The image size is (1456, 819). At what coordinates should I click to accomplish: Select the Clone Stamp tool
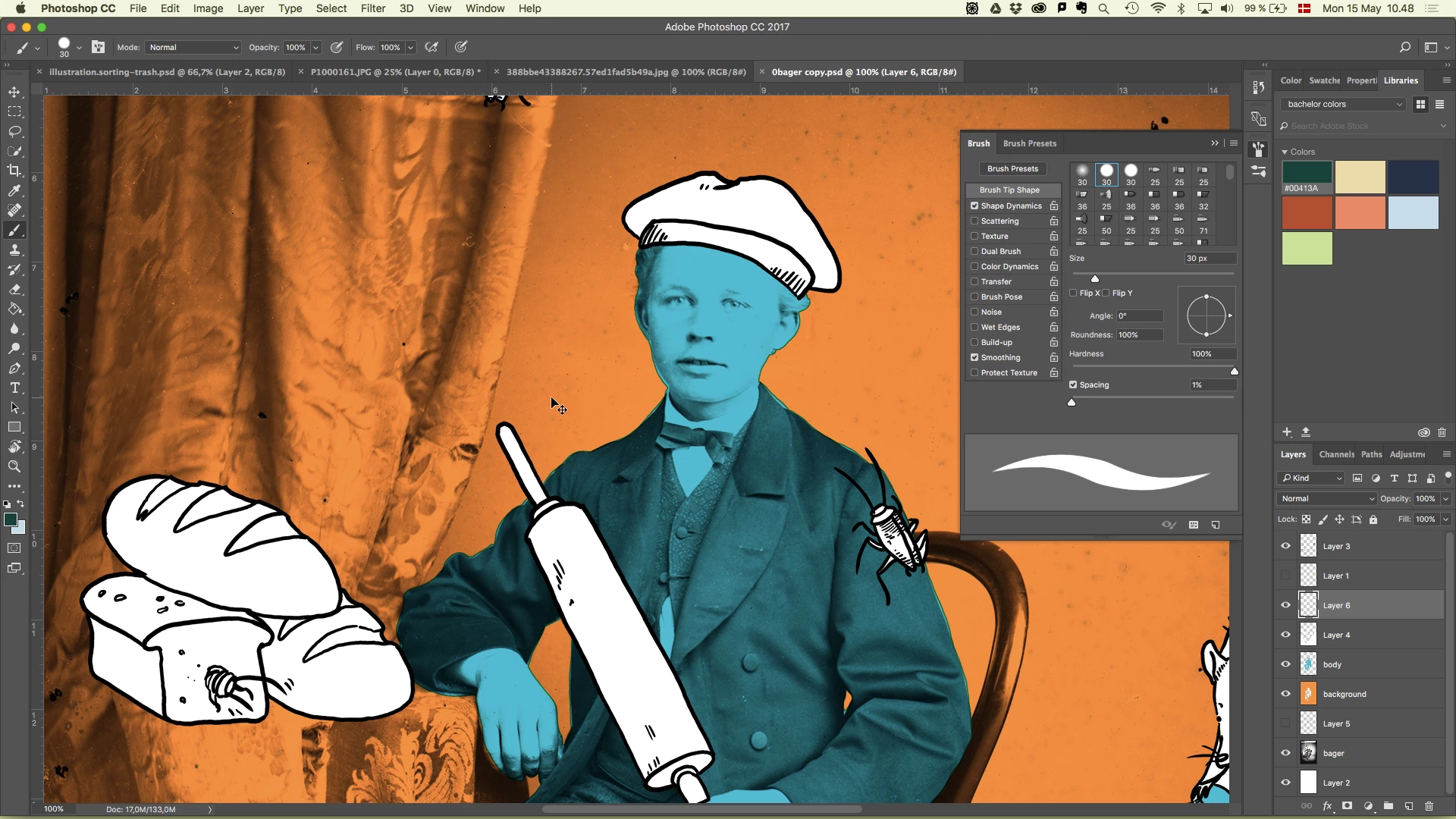(14, 250)
